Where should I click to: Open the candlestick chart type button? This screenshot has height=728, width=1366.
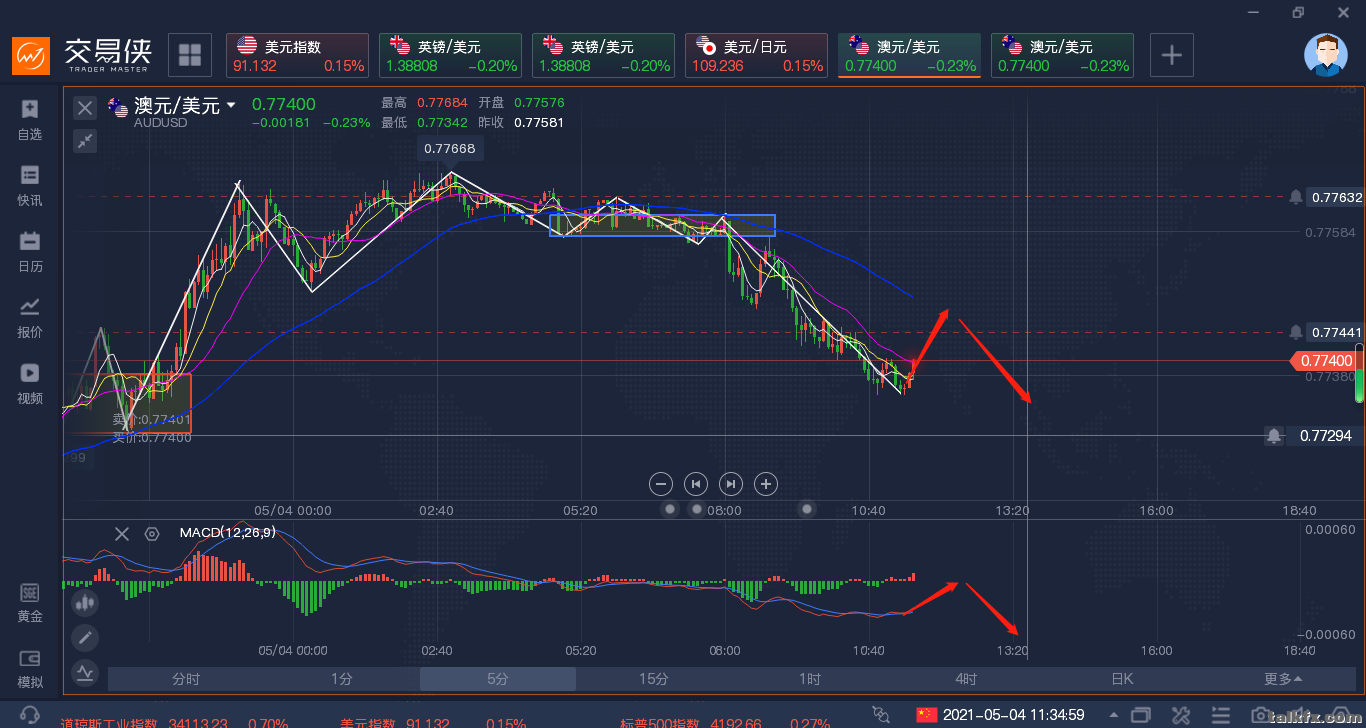coord(85,603)
